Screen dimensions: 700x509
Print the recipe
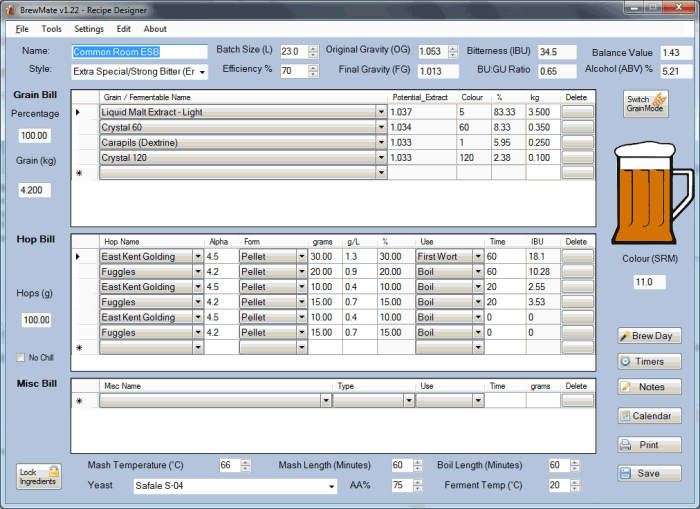[x=649, y=445]
